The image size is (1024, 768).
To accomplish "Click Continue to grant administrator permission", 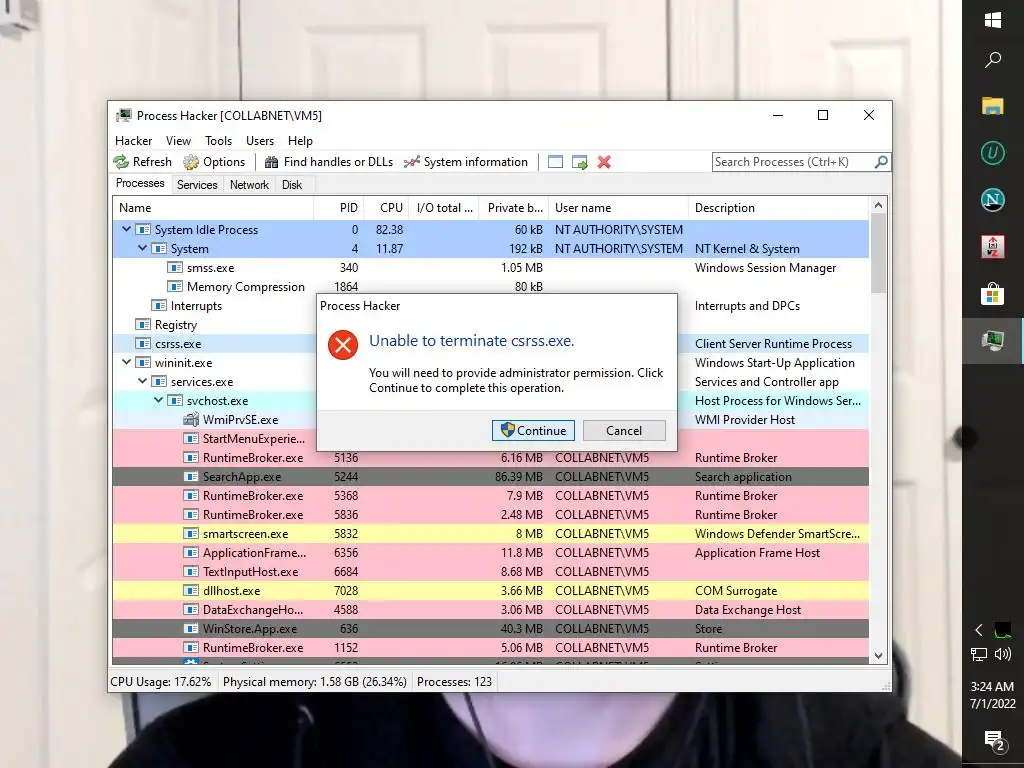I will click(534, 430).
